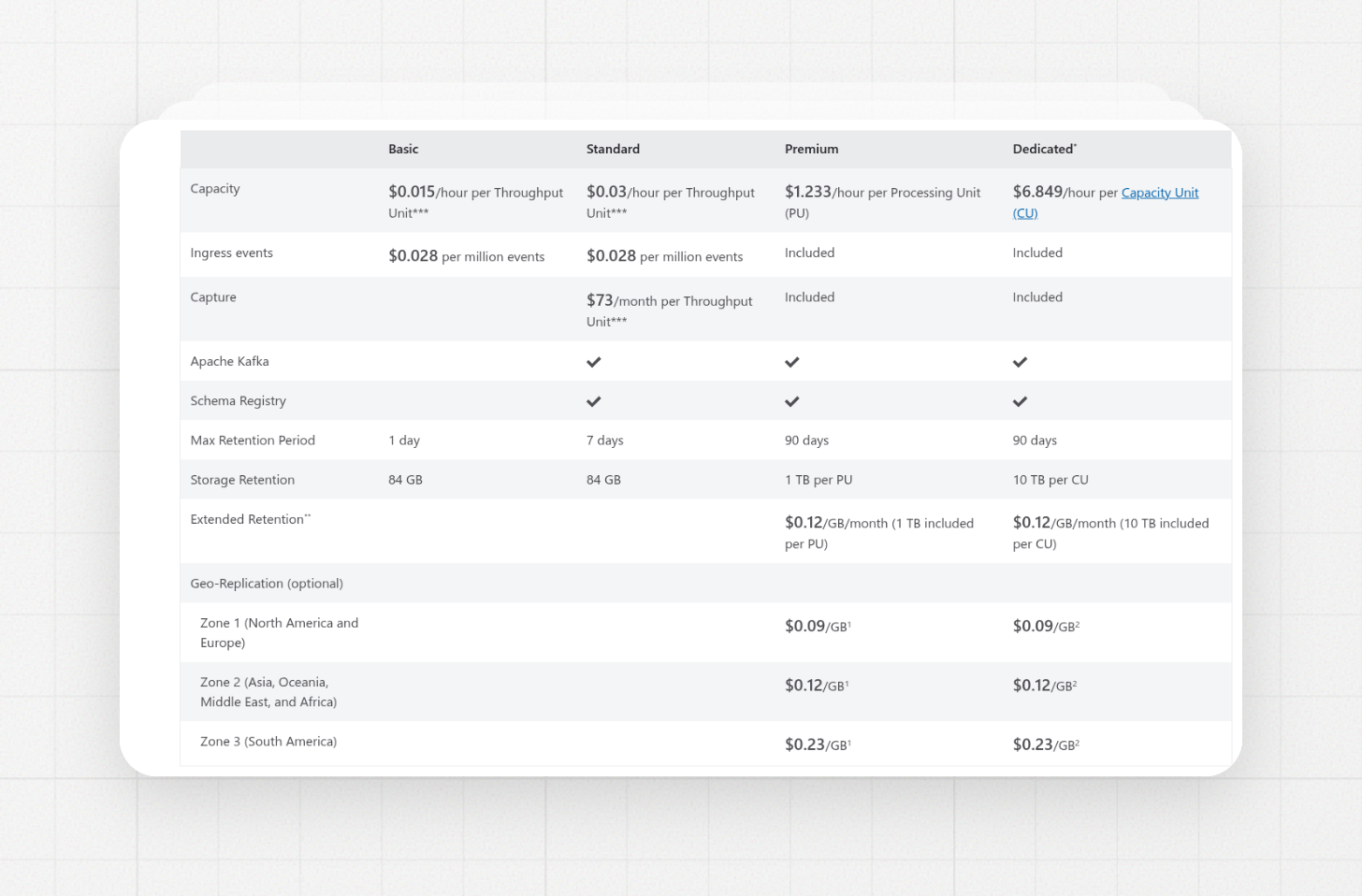Click the Basic $0.015/hour capacity price

pos(476,201)
